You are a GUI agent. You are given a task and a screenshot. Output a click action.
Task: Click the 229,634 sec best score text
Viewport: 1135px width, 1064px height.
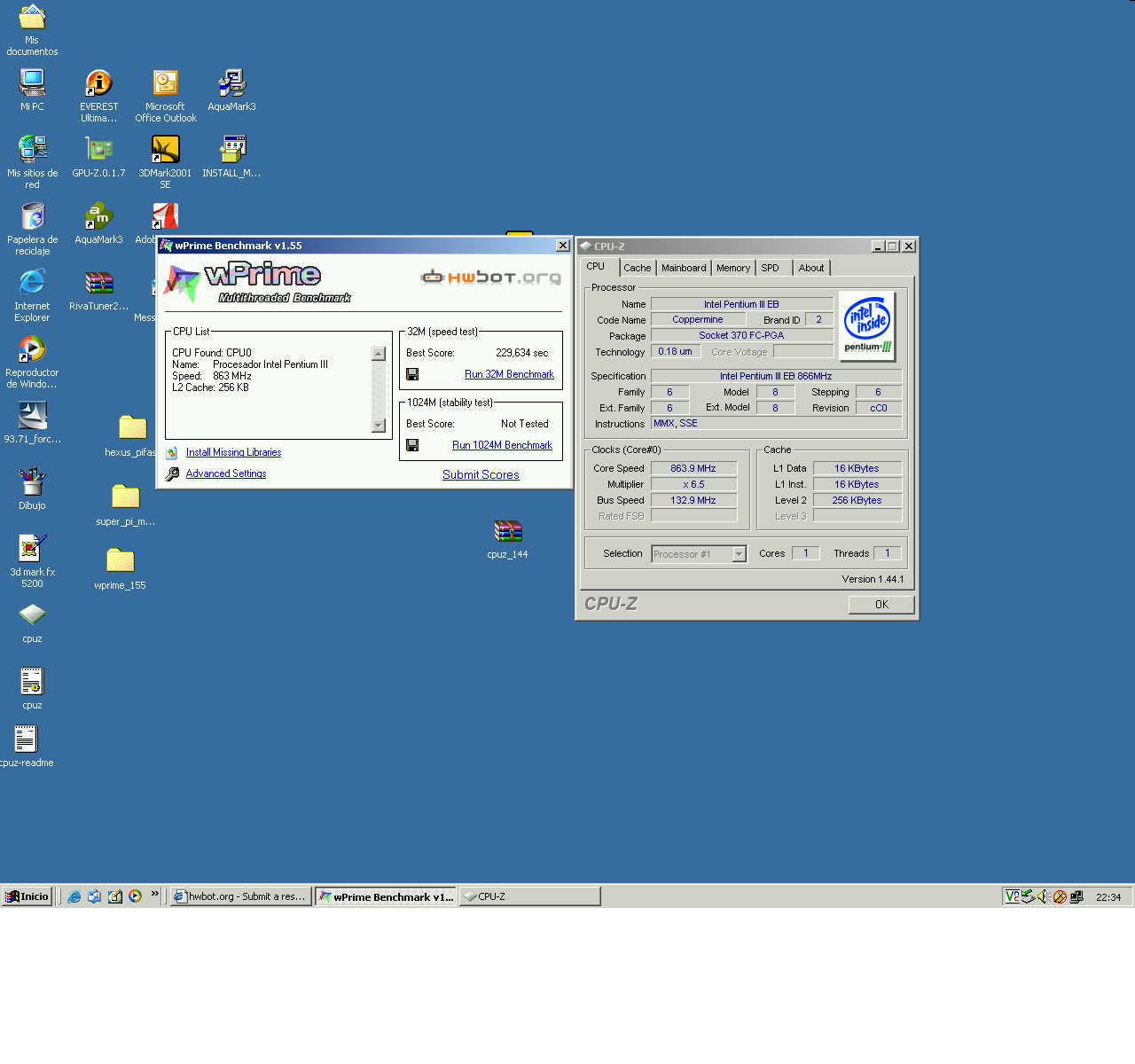522,353
